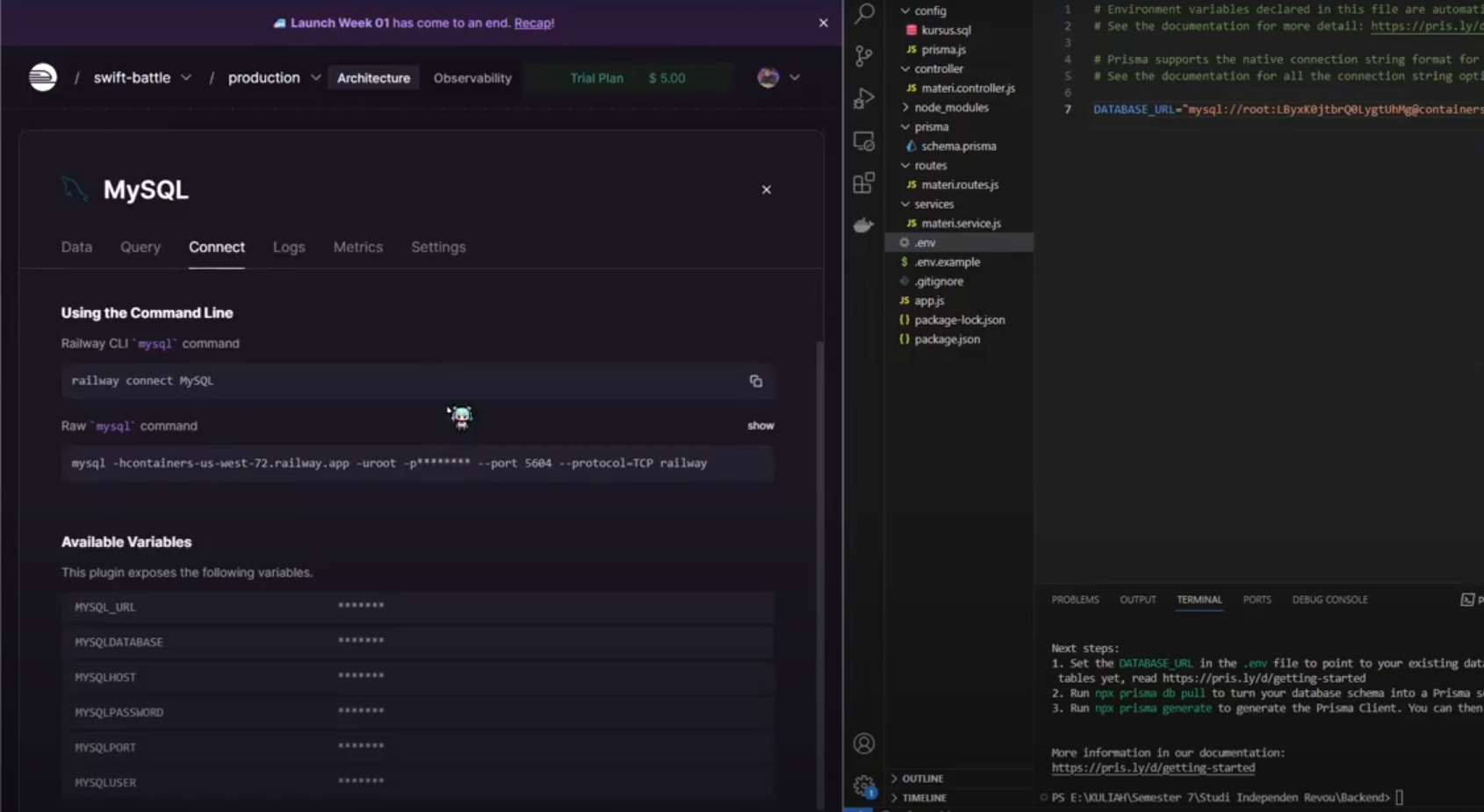Switch to the Settings tab
1484x812 pixels.
[438, 248]
